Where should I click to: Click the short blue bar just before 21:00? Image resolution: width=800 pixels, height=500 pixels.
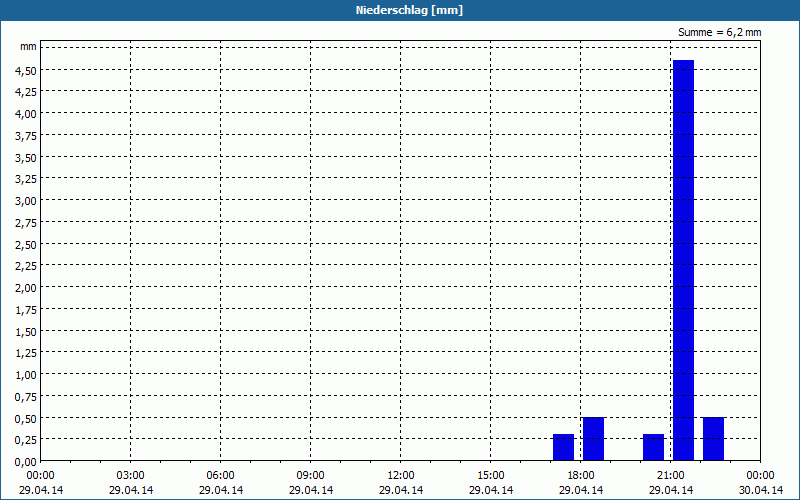click(654, 447)
